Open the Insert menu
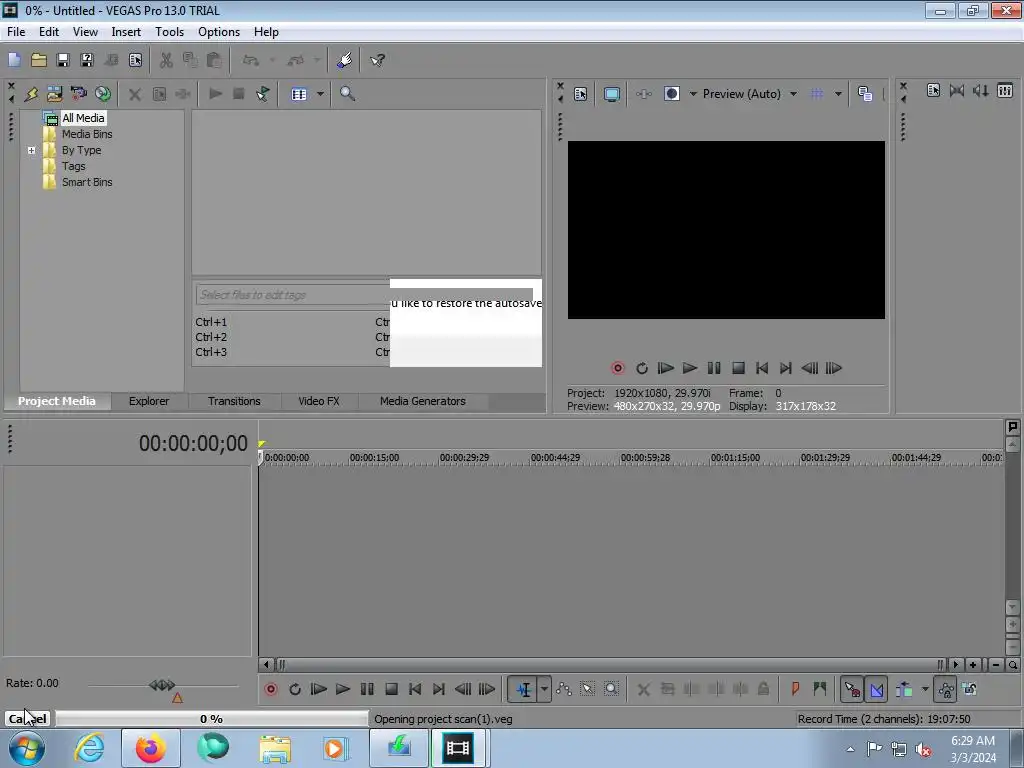The image size is (1024, 768). pyautogui.click(x=126, y=32)
